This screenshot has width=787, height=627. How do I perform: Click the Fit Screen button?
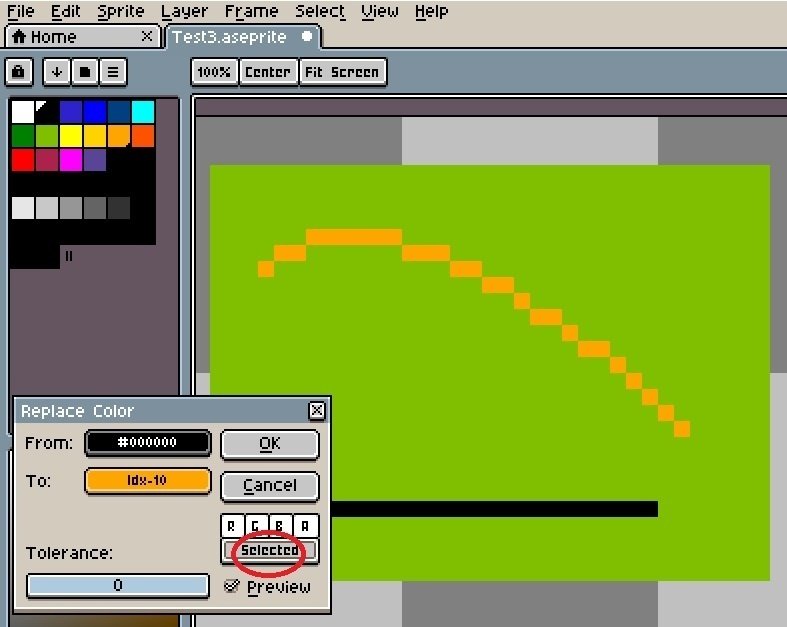[x=342, y=72]
